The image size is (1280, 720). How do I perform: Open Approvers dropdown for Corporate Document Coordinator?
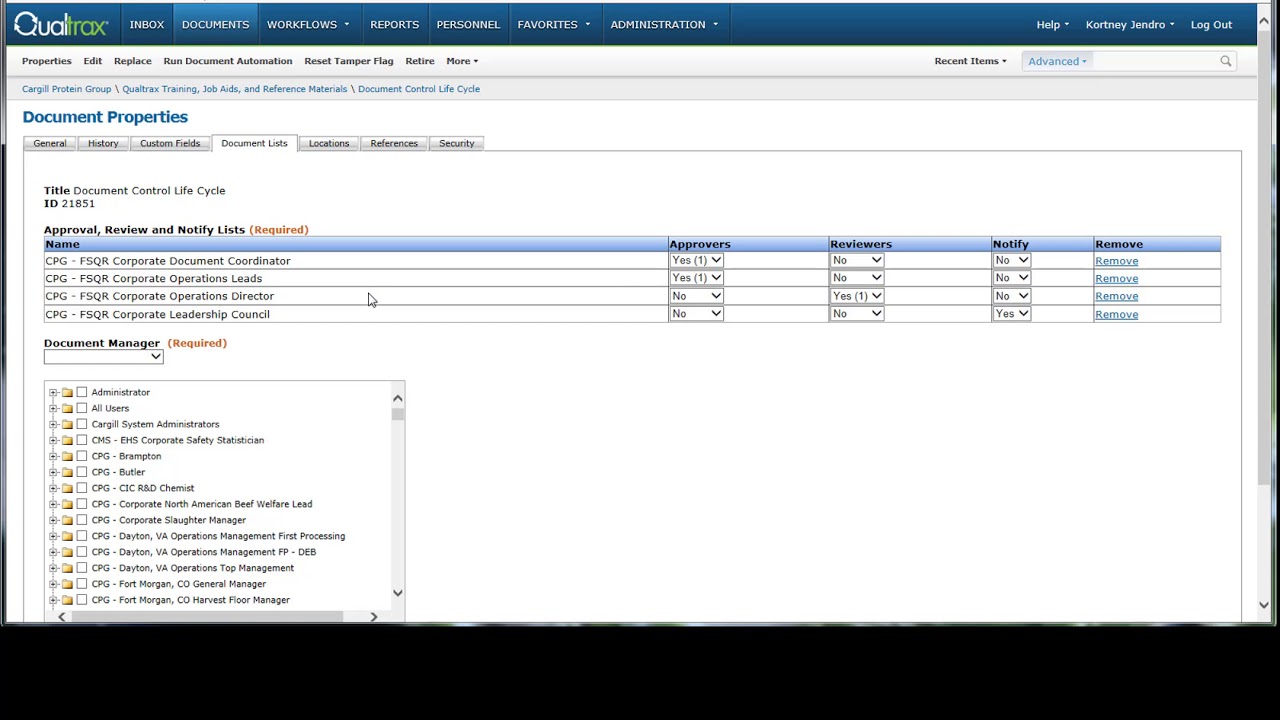696,260
